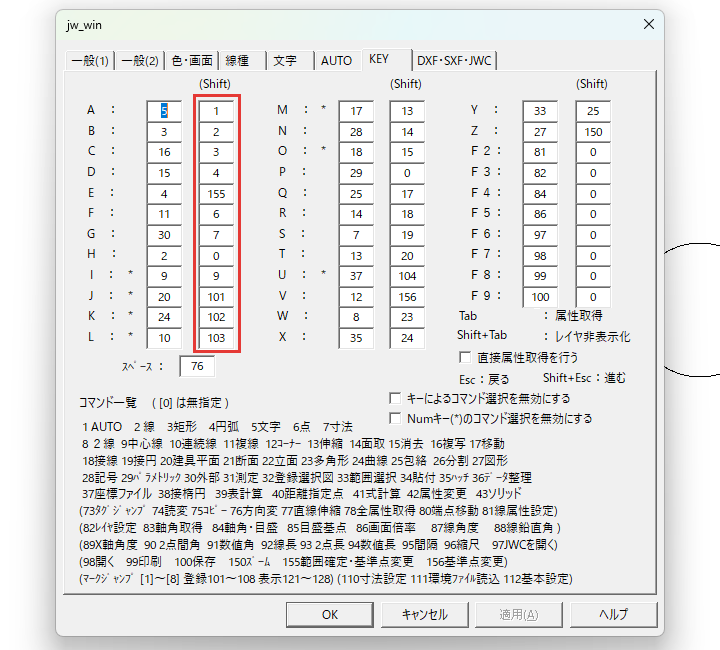This screenshot has width=720, height=650.
Task: Click the Shift+Q field showing 17
Action: [407, 194]
